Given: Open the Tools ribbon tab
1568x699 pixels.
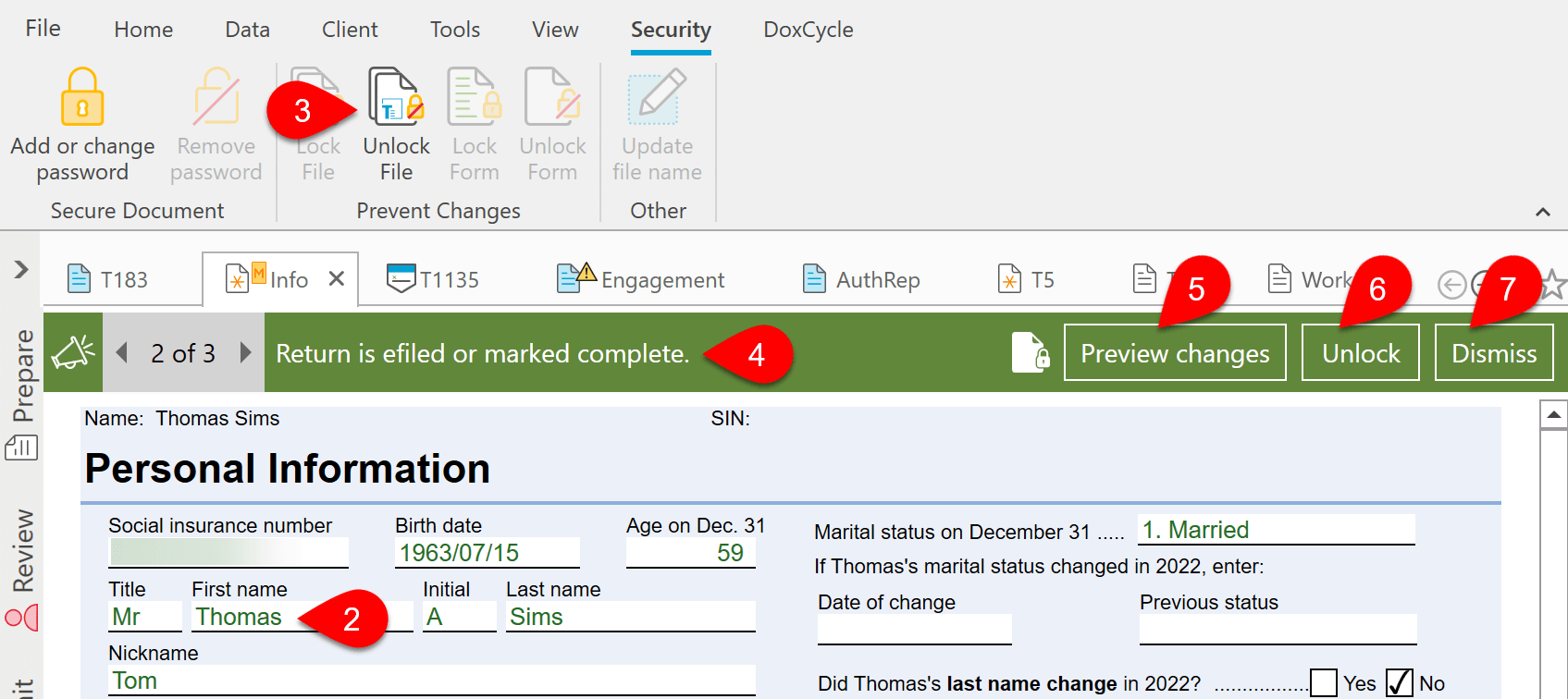Looking at the screenshot, I should coord(455,30).
